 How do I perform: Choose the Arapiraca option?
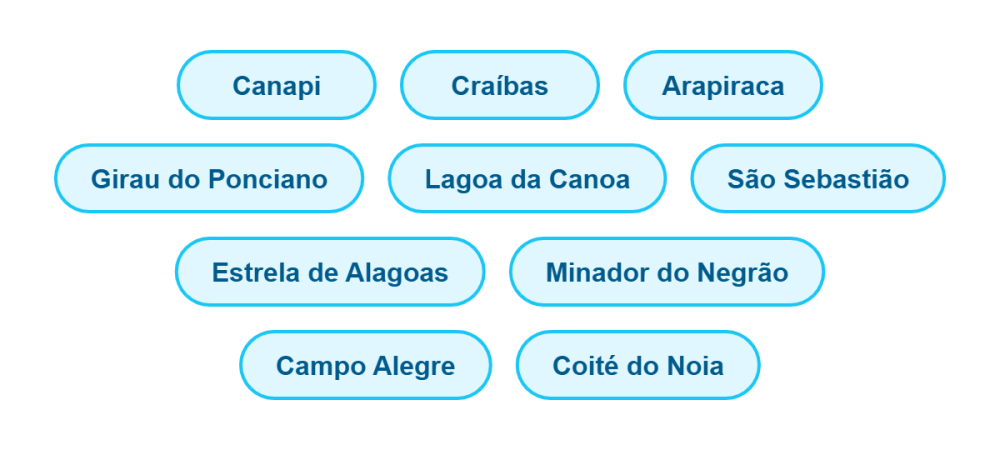(722, 86)
